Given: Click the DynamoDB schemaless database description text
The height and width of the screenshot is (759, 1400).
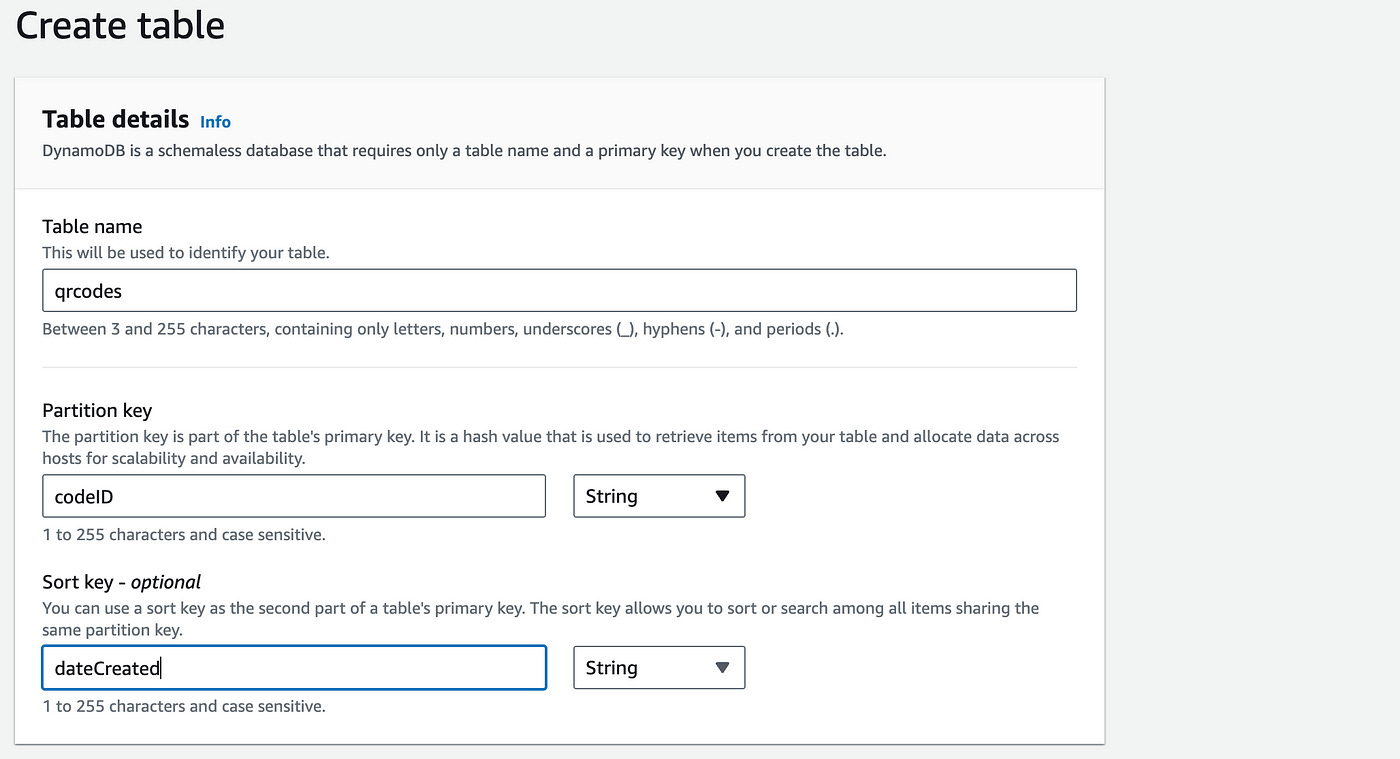Looking at the screenshot, I should pyautogui.click(x=464, y=151).
